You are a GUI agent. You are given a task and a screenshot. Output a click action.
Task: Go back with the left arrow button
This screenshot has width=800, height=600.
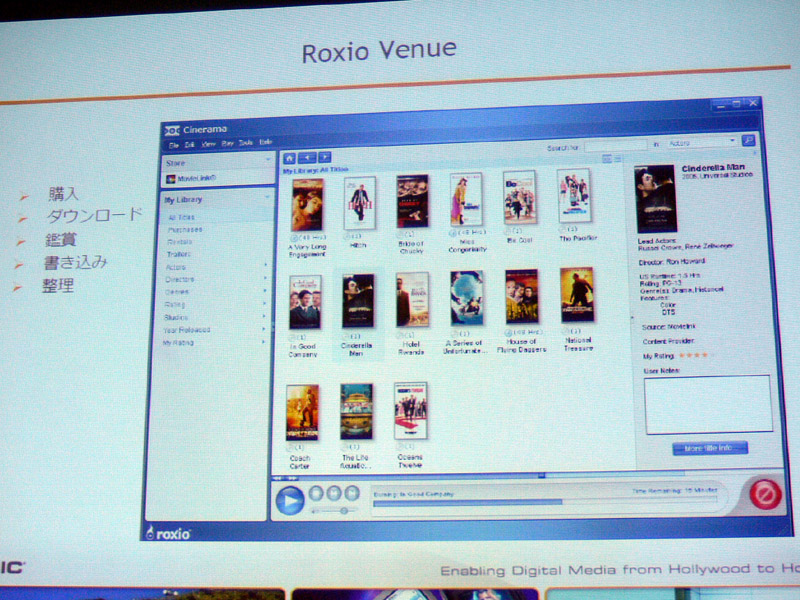click(x=307, y=158)
